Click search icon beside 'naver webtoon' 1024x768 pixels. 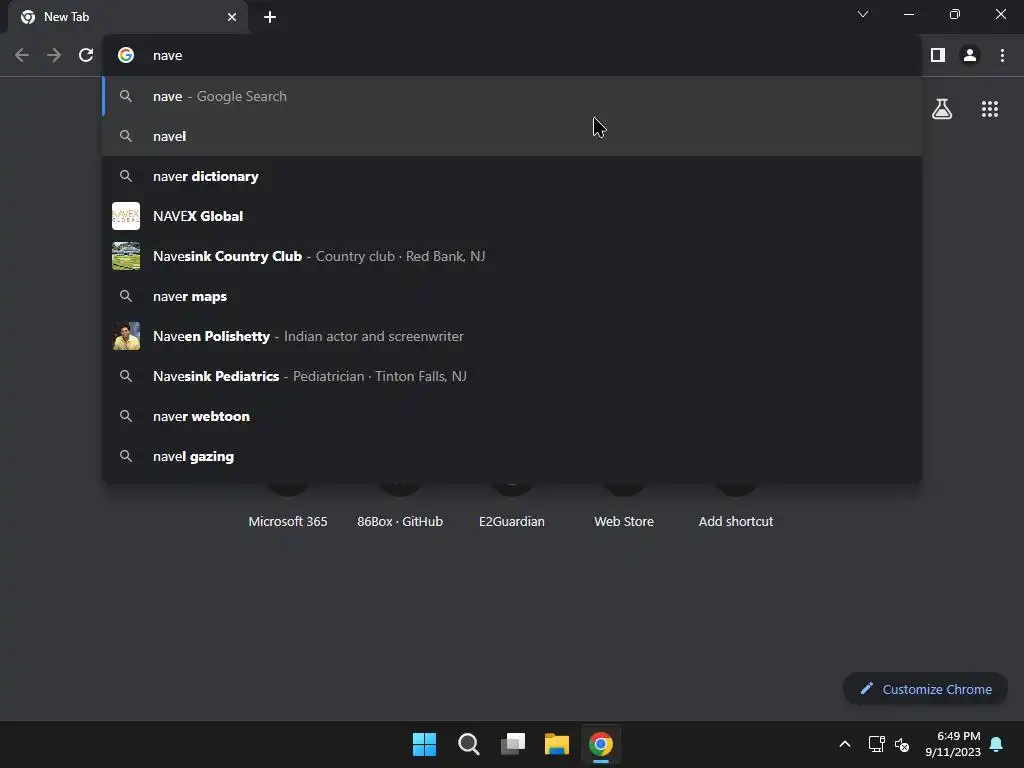126,416
